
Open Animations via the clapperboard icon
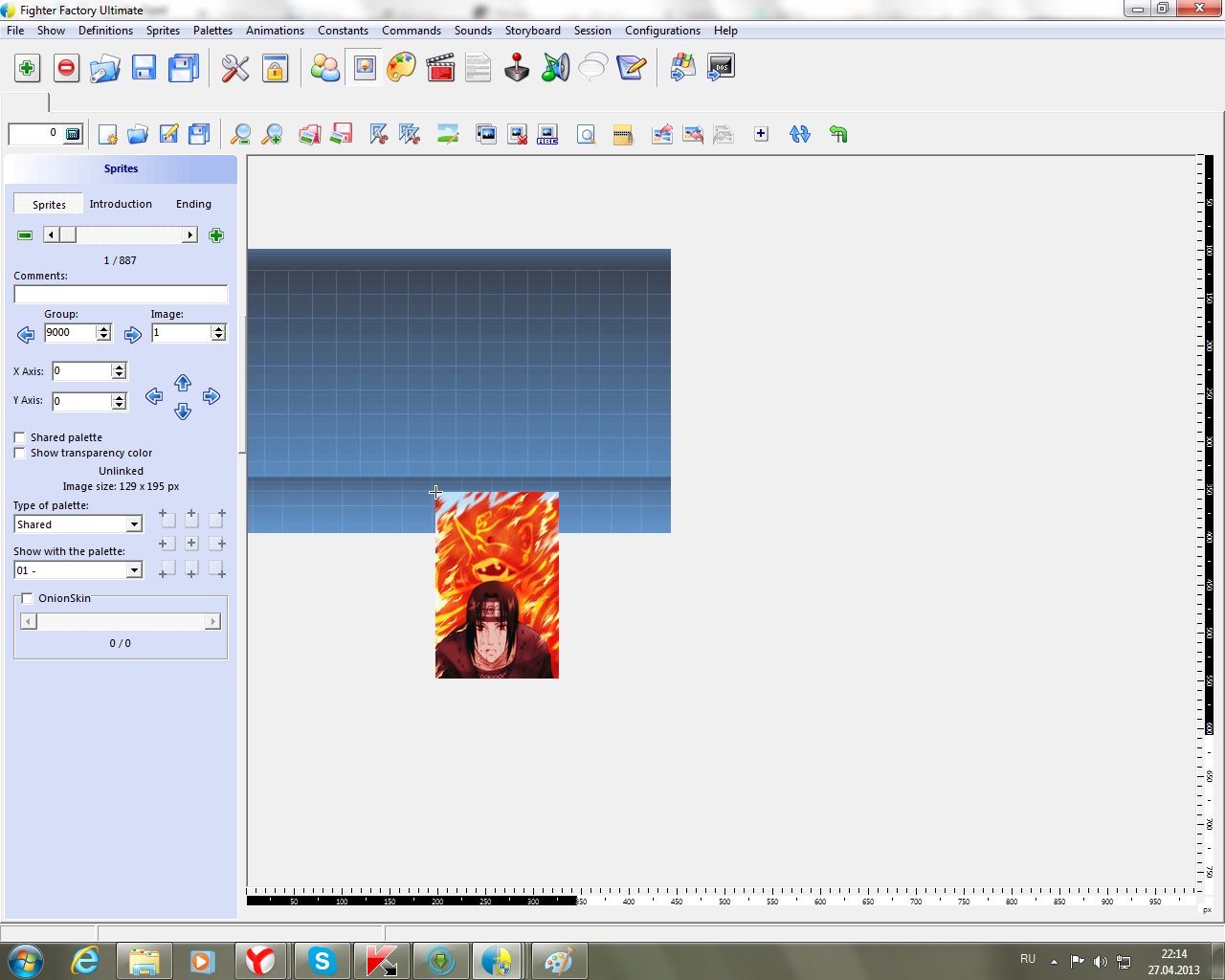click(440, 68)
